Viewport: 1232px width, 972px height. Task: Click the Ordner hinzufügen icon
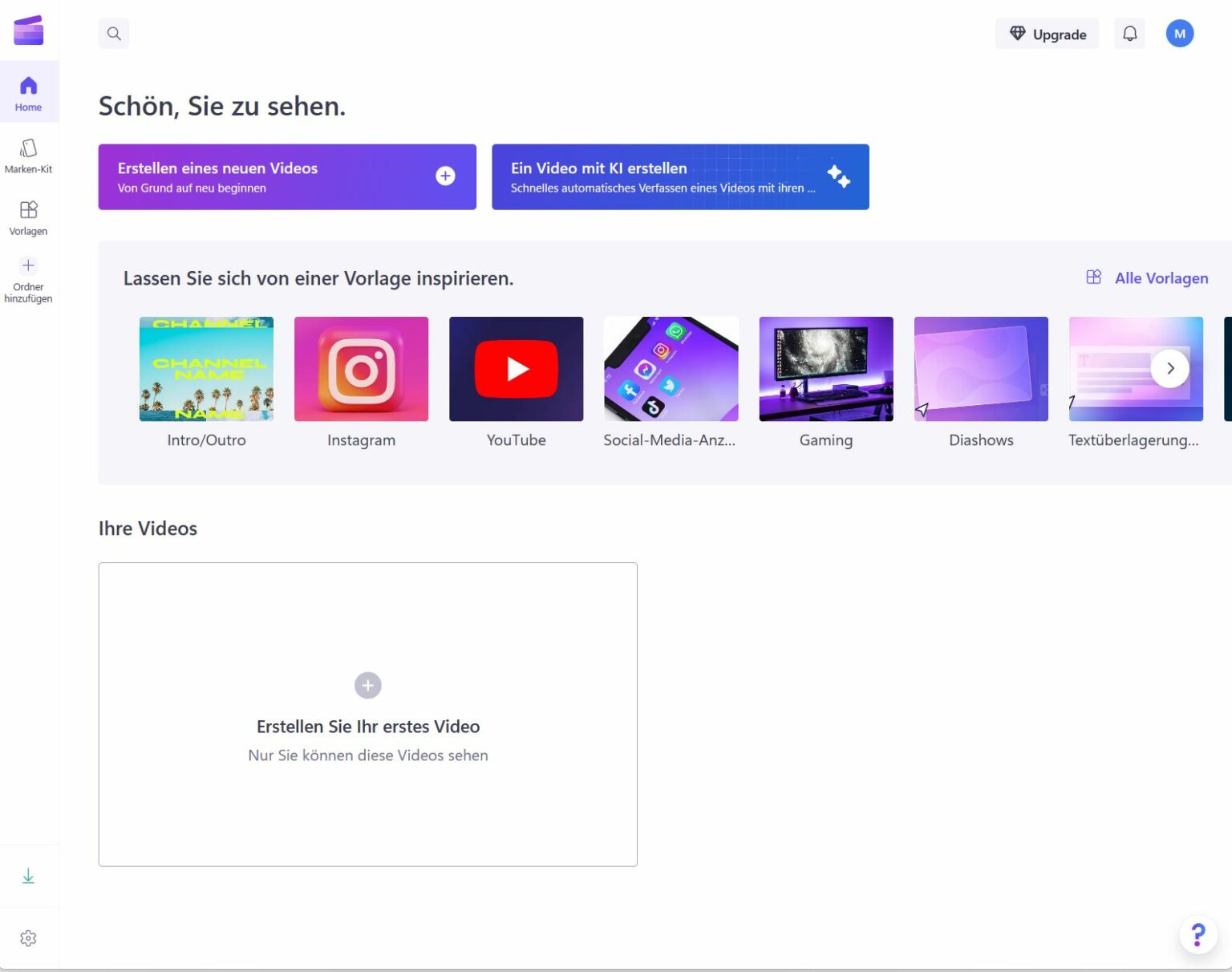[28, 265]
